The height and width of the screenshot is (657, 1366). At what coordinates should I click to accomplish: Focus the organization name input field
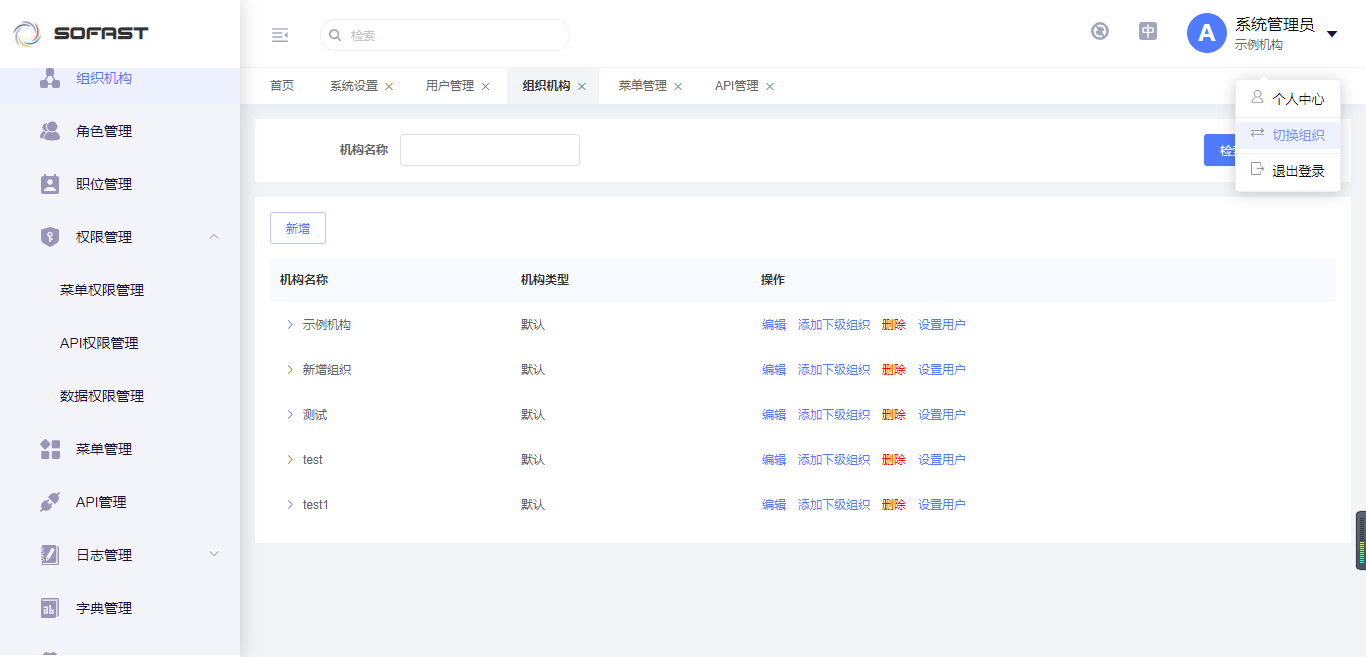tap(490, 150)
